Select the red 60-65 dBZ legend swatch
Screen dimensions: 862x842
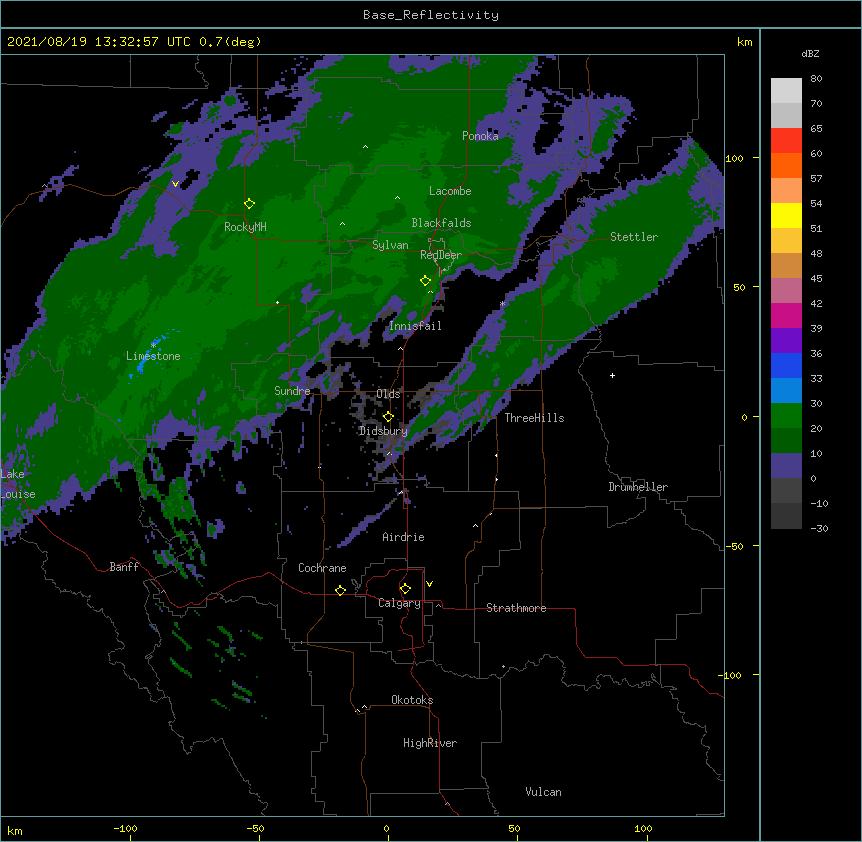tap(786, 141)
